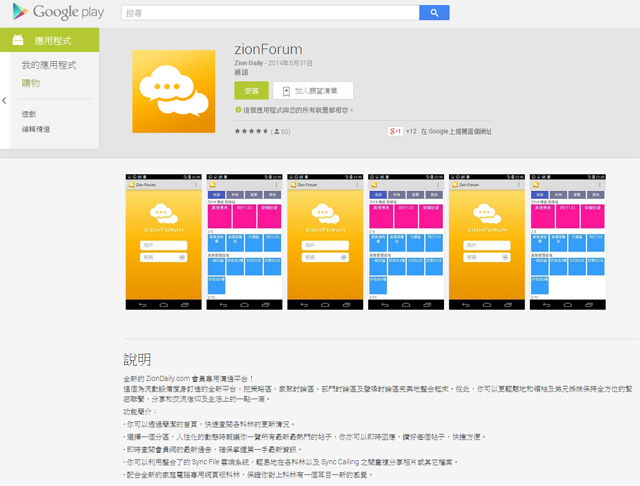
Task: Click the zionForum app title
Action: 268,49
